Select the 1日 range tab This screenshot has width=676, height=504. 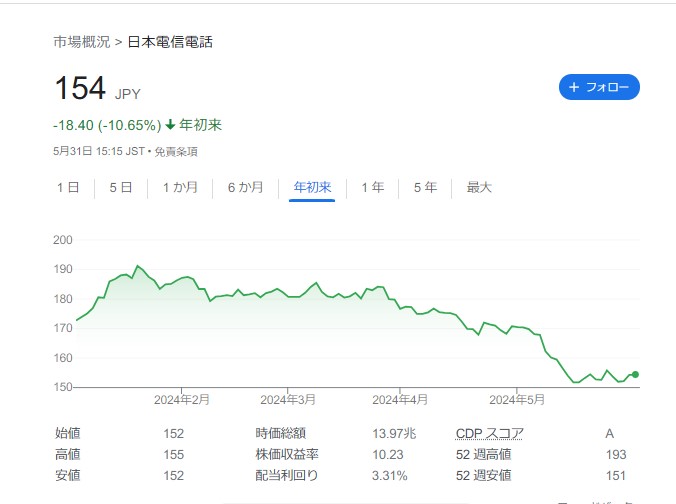pyautogui.click(x=68, y=188)
